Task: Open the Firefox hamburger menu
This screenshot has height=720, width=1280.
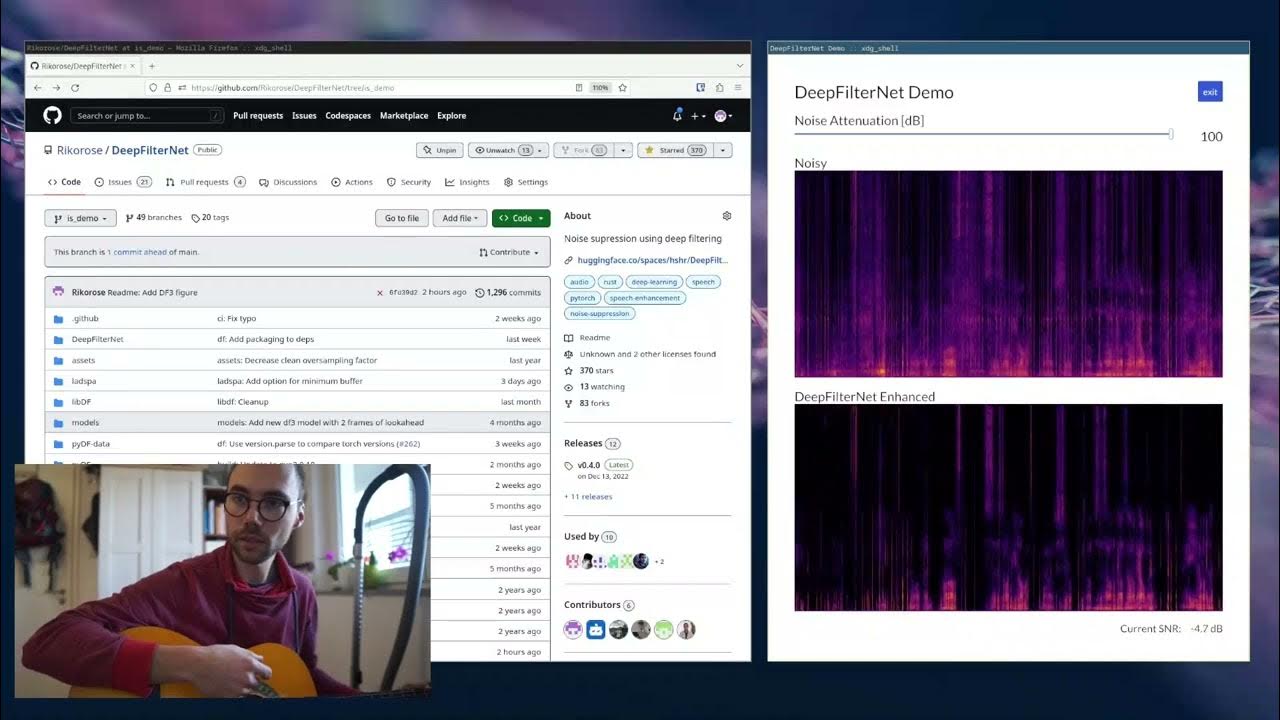Action: point(739,88)
